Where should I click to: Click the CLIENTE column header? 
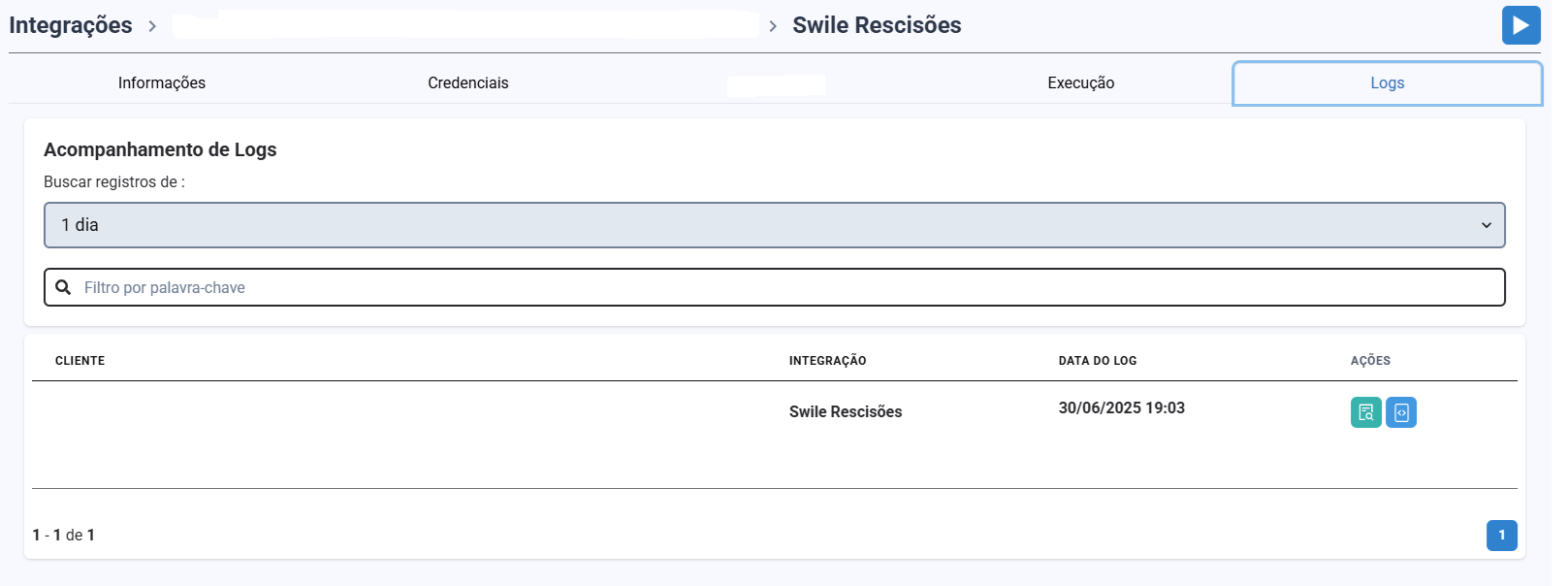(80, 361)
